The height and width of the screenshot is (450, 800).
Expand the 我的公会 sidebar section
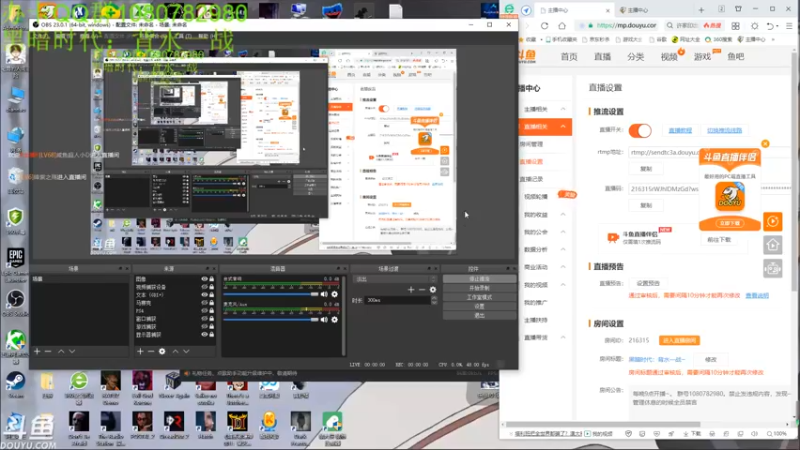[x=563, y=232]
